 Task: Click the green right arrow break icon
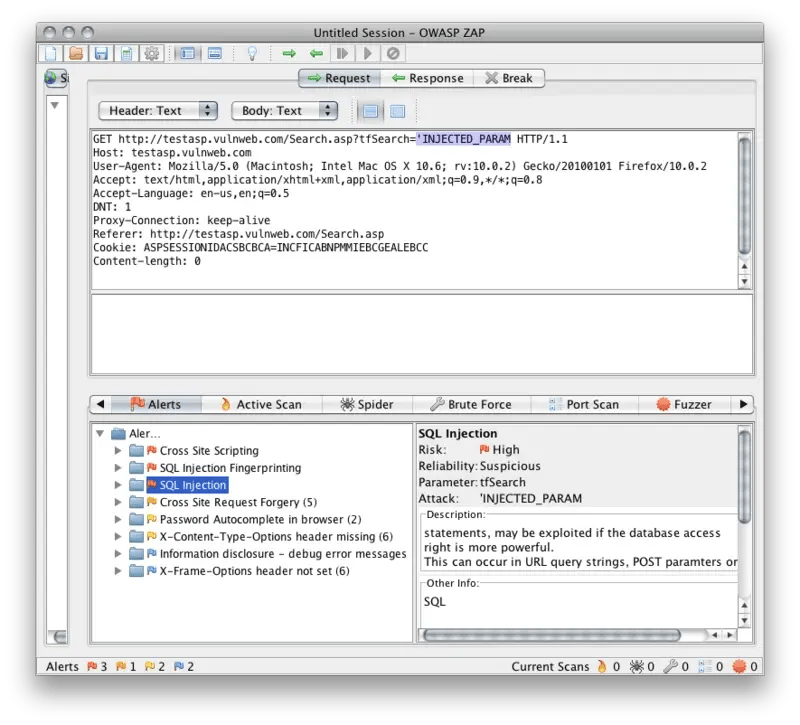289,53
